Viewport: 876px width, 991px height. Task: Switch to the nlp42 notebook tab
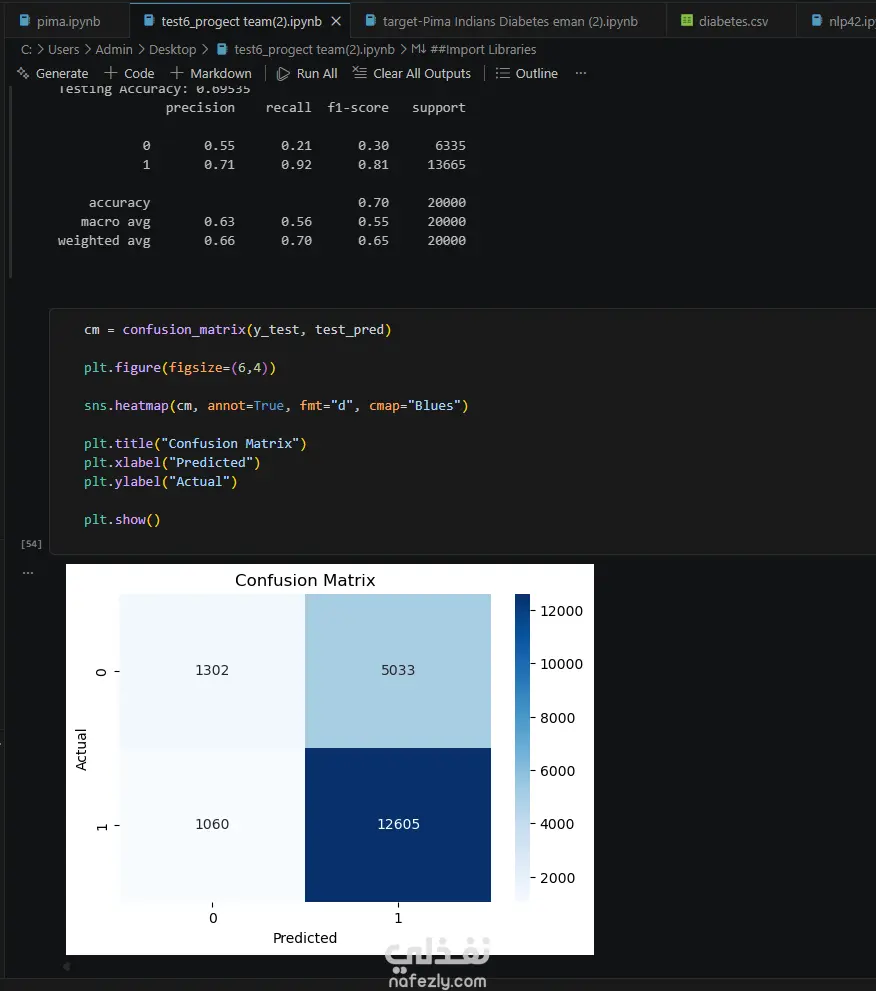click(x=844, y=21)
